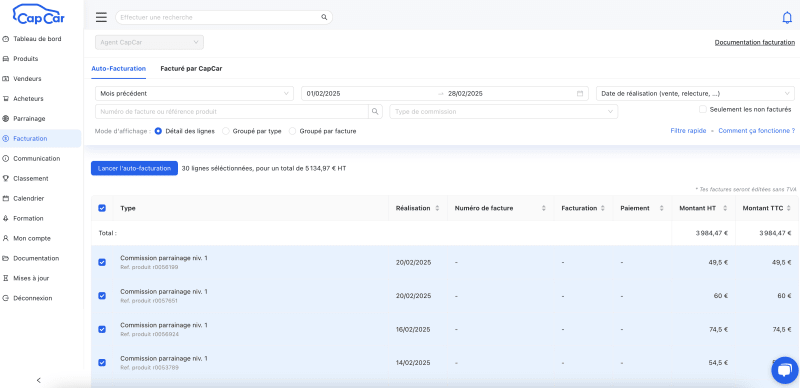This screenshot has width=800, height=388.
Task: Sort by Paiement column arrows
Action: coord(662,208)
